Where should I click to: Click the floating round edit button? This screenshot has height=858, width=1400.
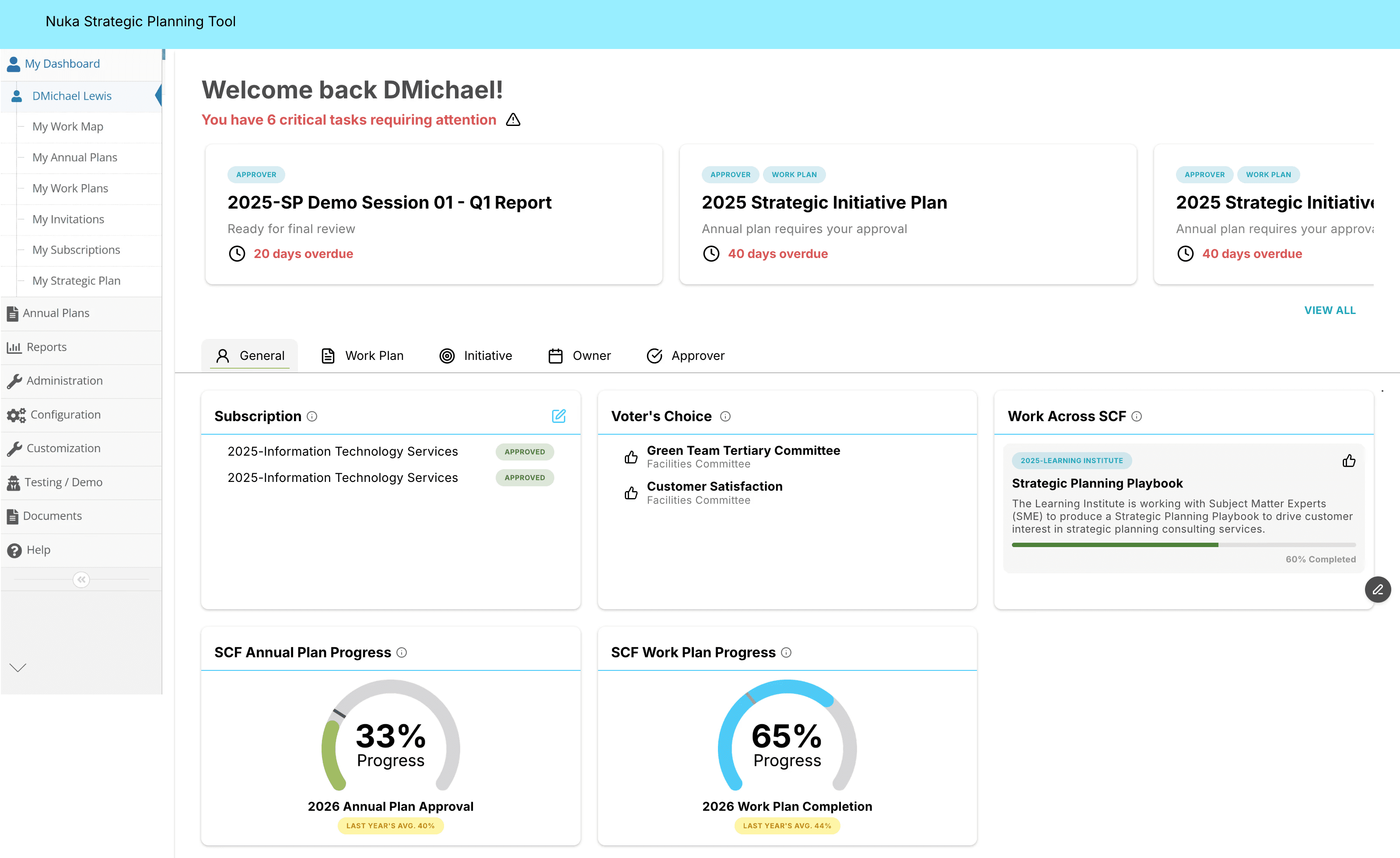(1377, 589)
